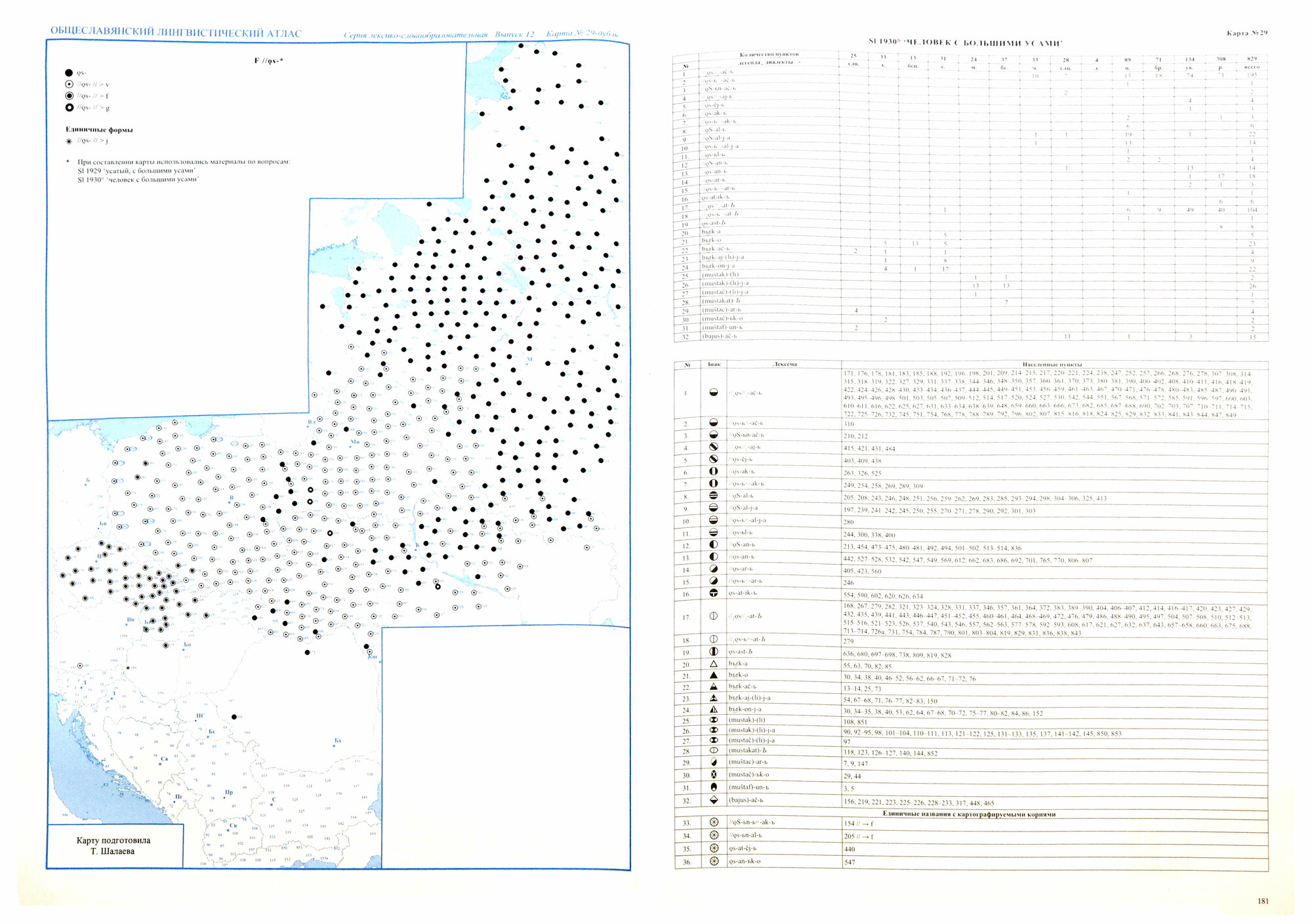The width and height of the screenshot is (1312, 924).
Task: Click the sign for ǫs-at-ik-ь in row 16
Action: 714,593
